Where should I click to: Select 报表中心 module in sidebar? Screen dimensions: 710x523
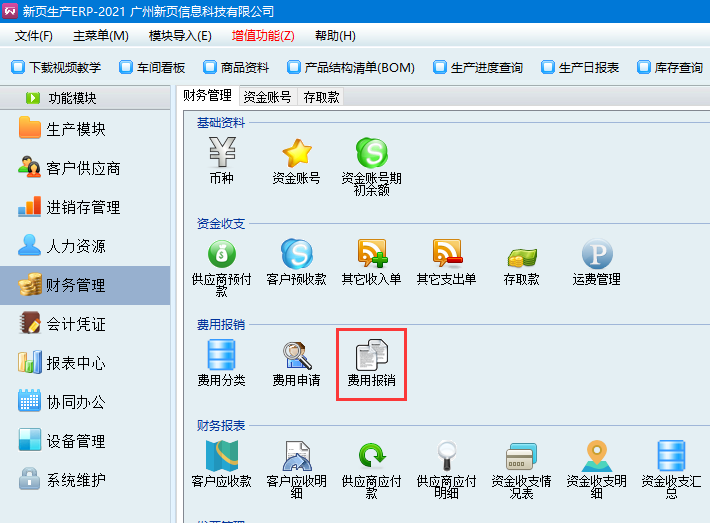click(x=75, y=363)
